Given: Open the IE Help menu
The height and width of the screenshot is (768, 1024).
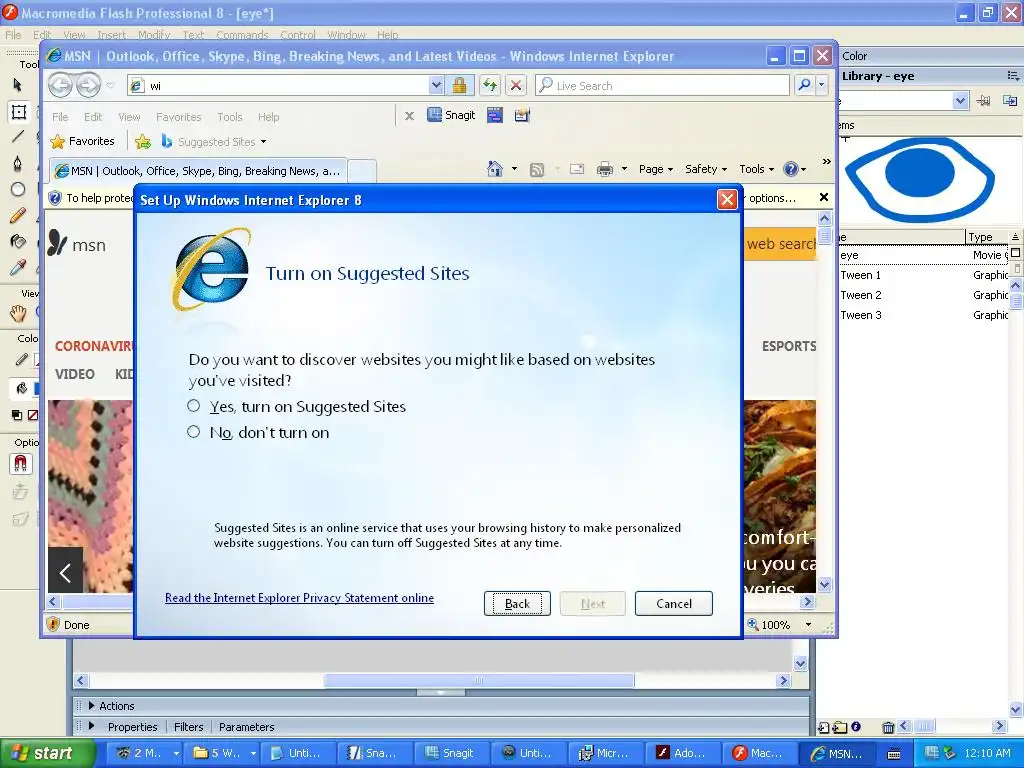Looking at the screenshot, I should (268, 117).
